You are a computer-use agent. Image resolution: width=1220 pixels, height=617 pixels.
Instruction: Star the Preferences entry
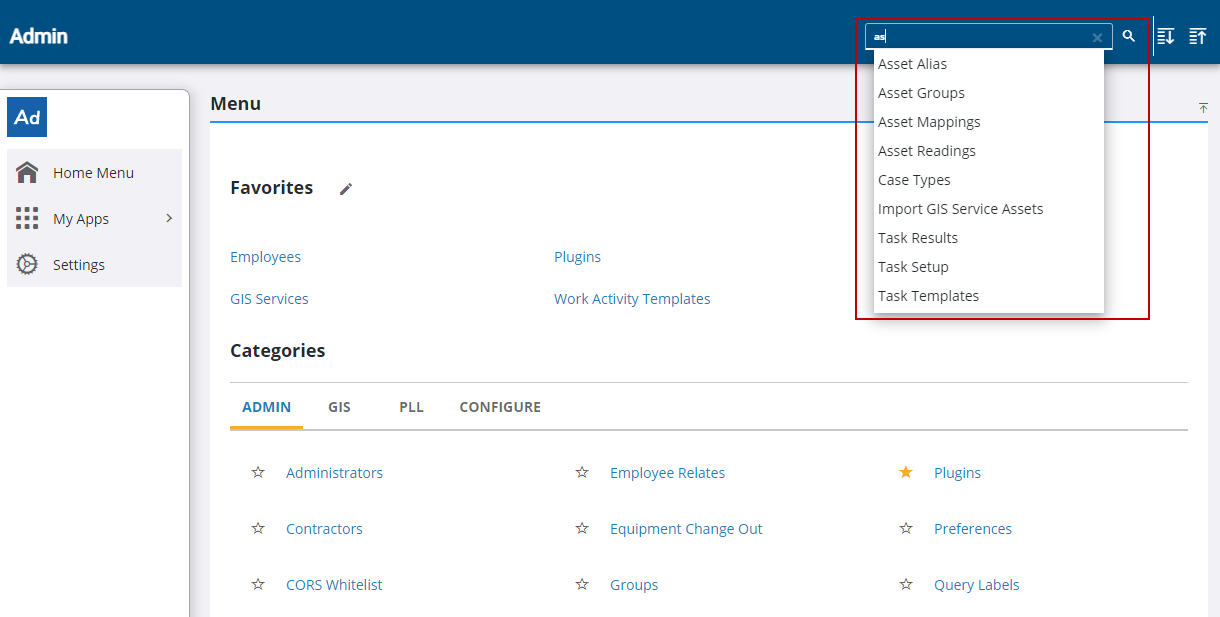click(x=905, y=528)
